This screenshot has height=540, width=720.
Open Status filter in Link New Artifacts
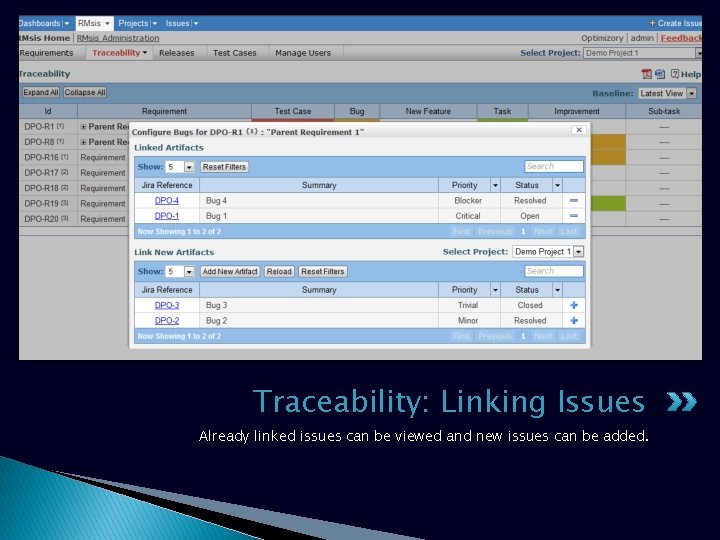(x=557, y=290)
